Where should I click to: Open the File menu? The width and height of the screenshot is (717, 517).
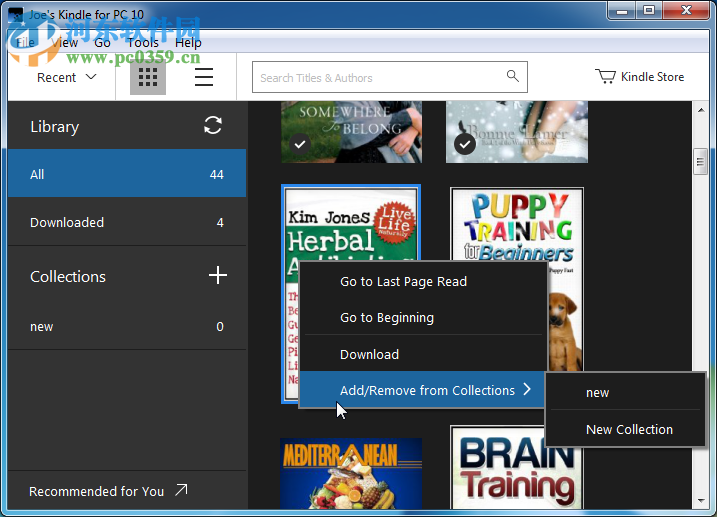pos(25,43)
